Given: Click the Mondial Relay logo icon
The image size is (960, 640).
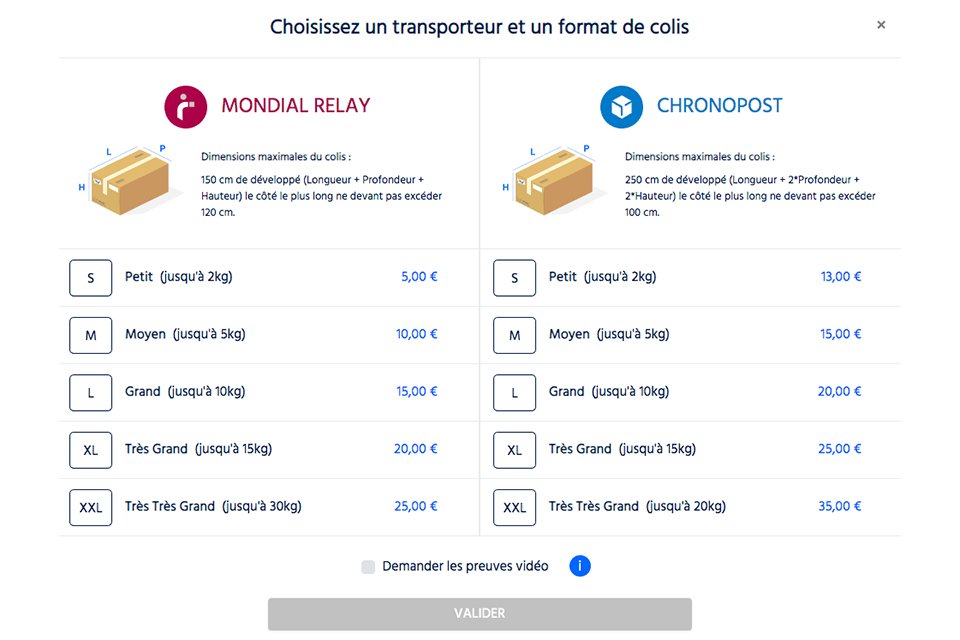Looking at the screenshot, I should 186,107.
